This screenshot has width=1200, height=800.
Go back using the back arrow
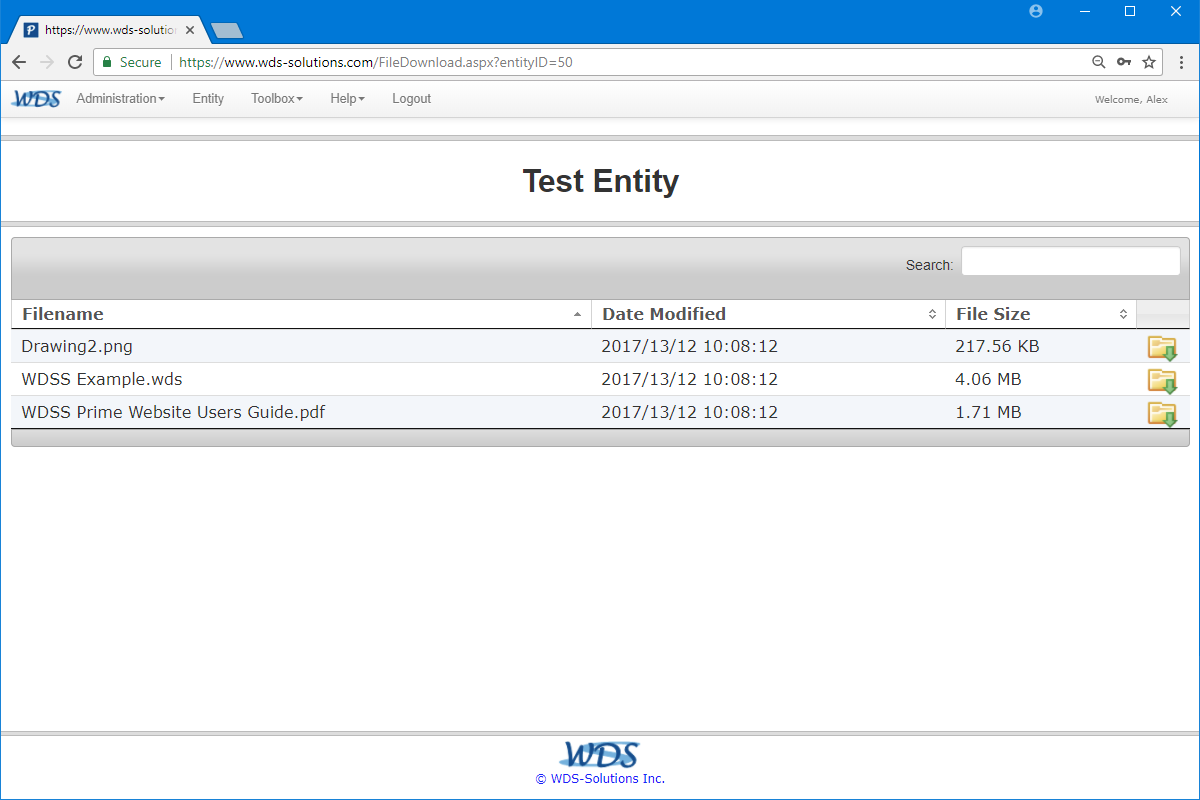[19, 62]
